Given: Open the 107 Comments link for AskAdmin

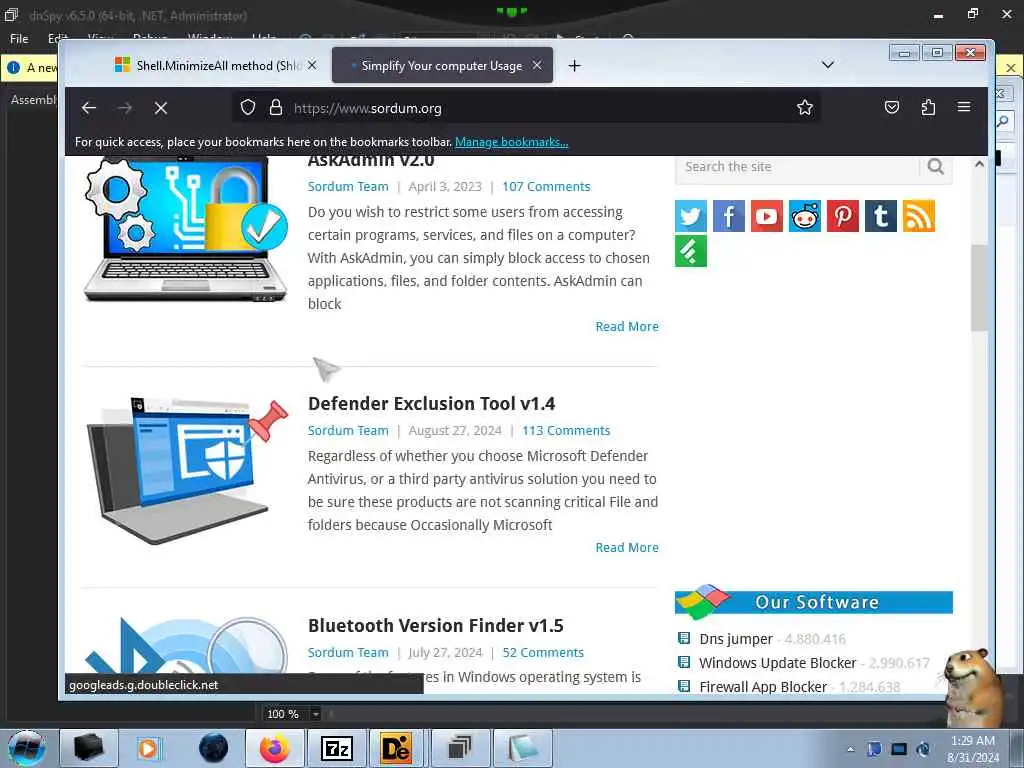Looking at the screenshot, I should click(546, 187).
